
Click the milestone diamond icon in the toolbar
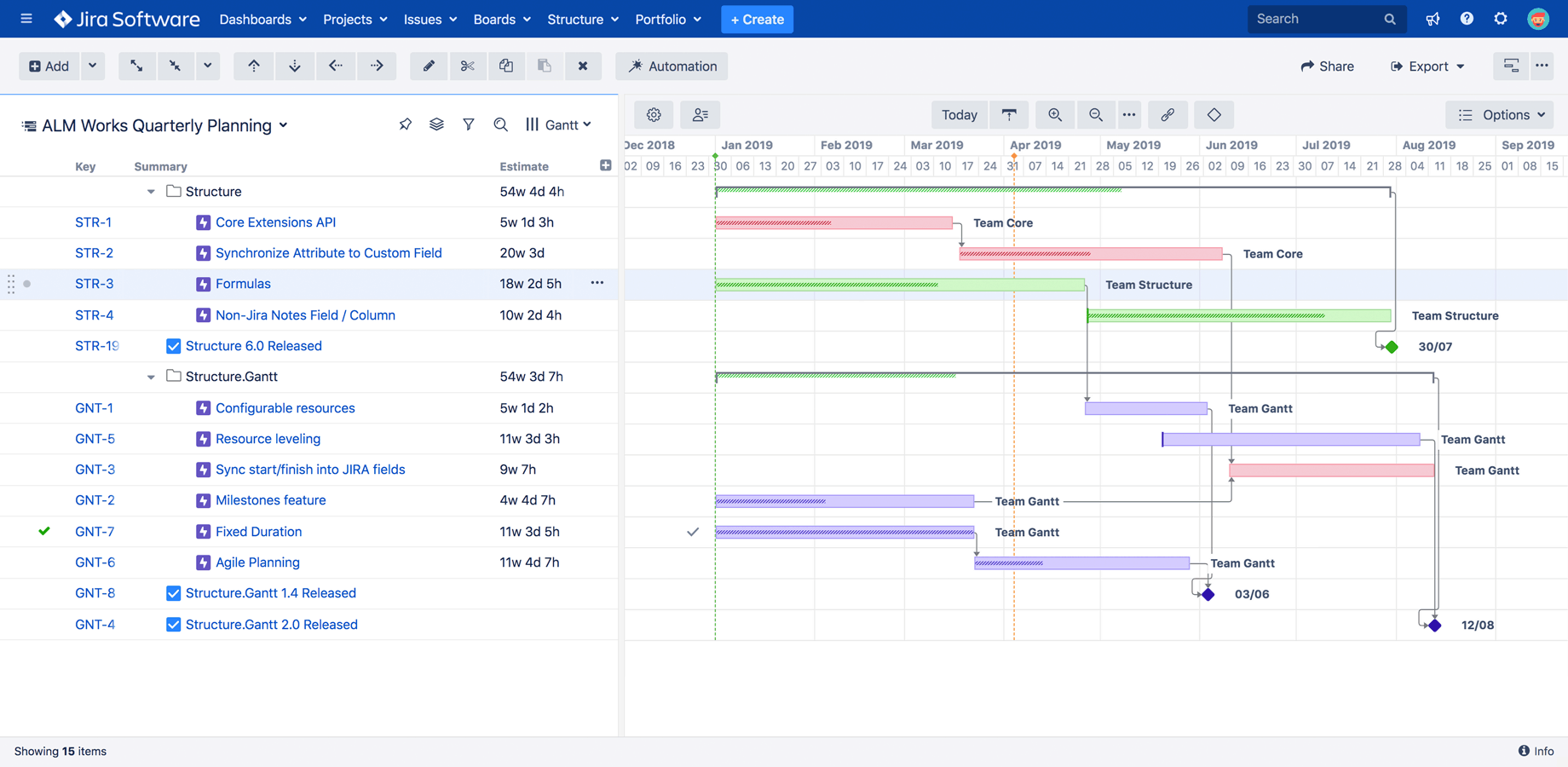click(x=1213, y=114)
